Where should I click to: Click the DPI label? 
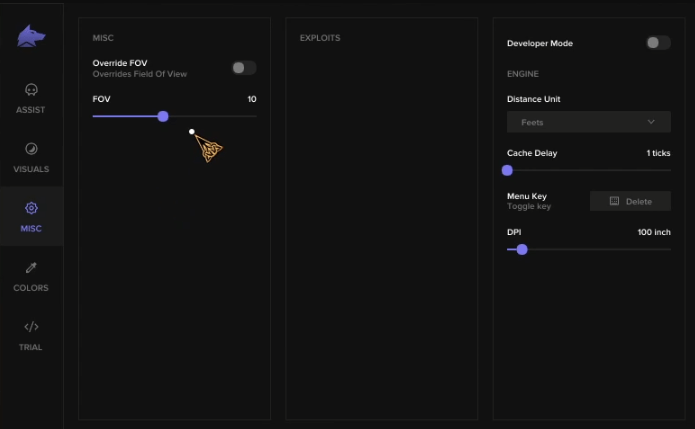point(514,232)
